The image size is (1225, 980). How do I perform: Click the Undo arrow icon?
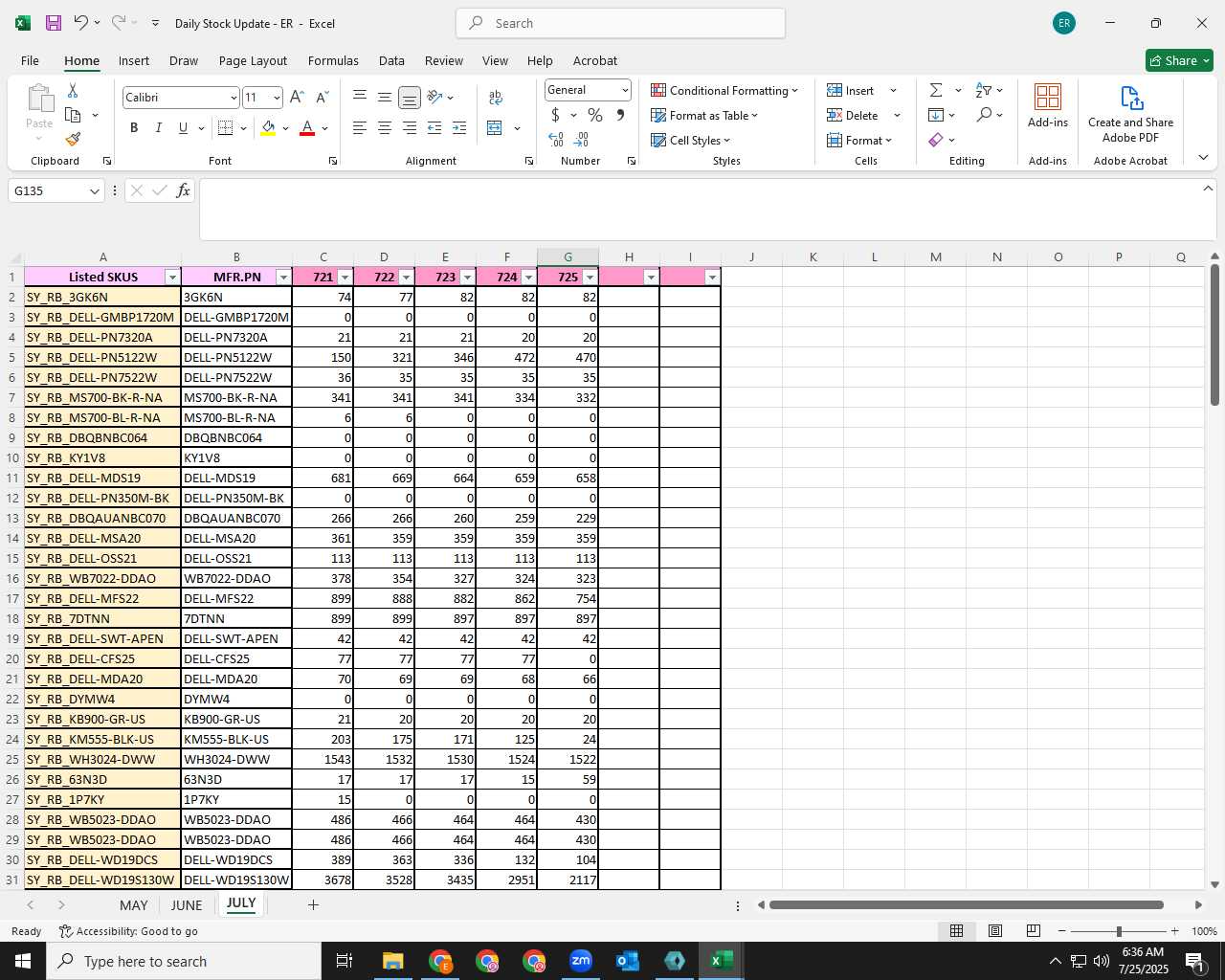click(x=81, y=23)
